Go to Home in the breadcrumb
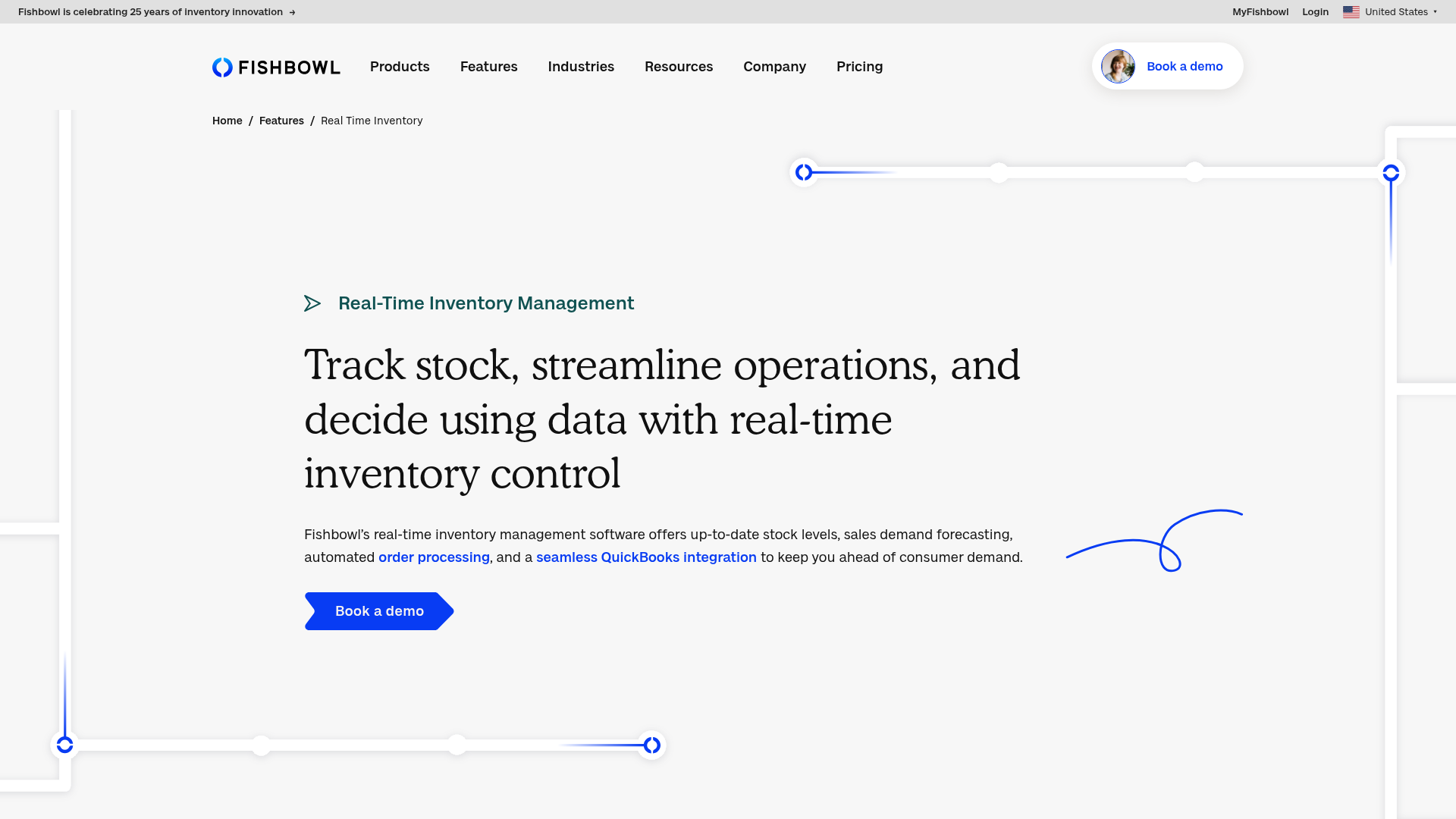This screenshot has width=1456, height=819. pyautogui.click(x=227, y=121)
